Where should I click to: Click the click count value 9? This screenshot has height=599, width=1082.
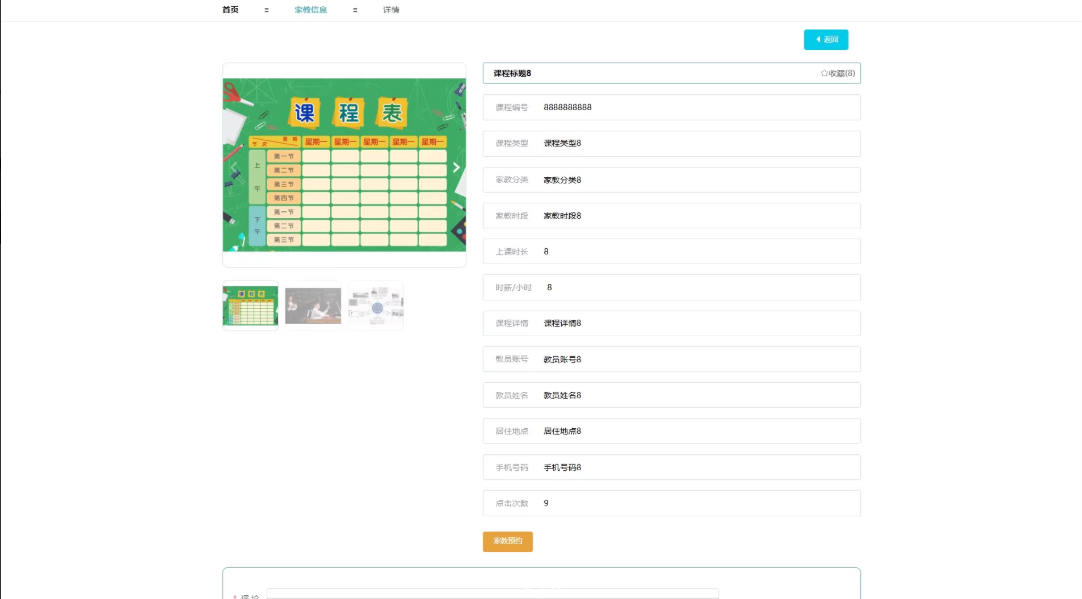(546, 504)
